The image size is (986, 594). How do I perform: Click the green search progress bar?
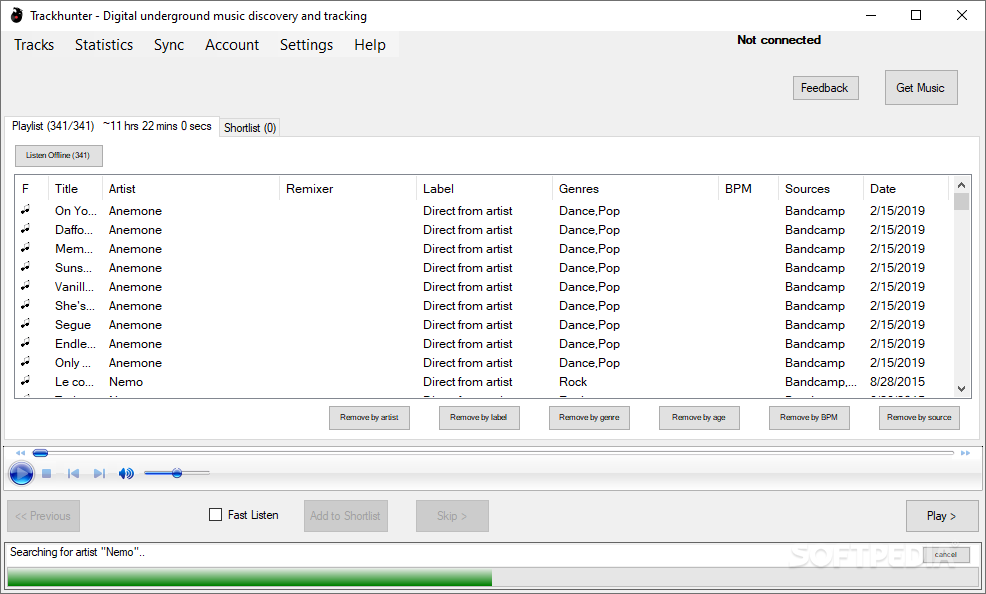click(250, 578)
